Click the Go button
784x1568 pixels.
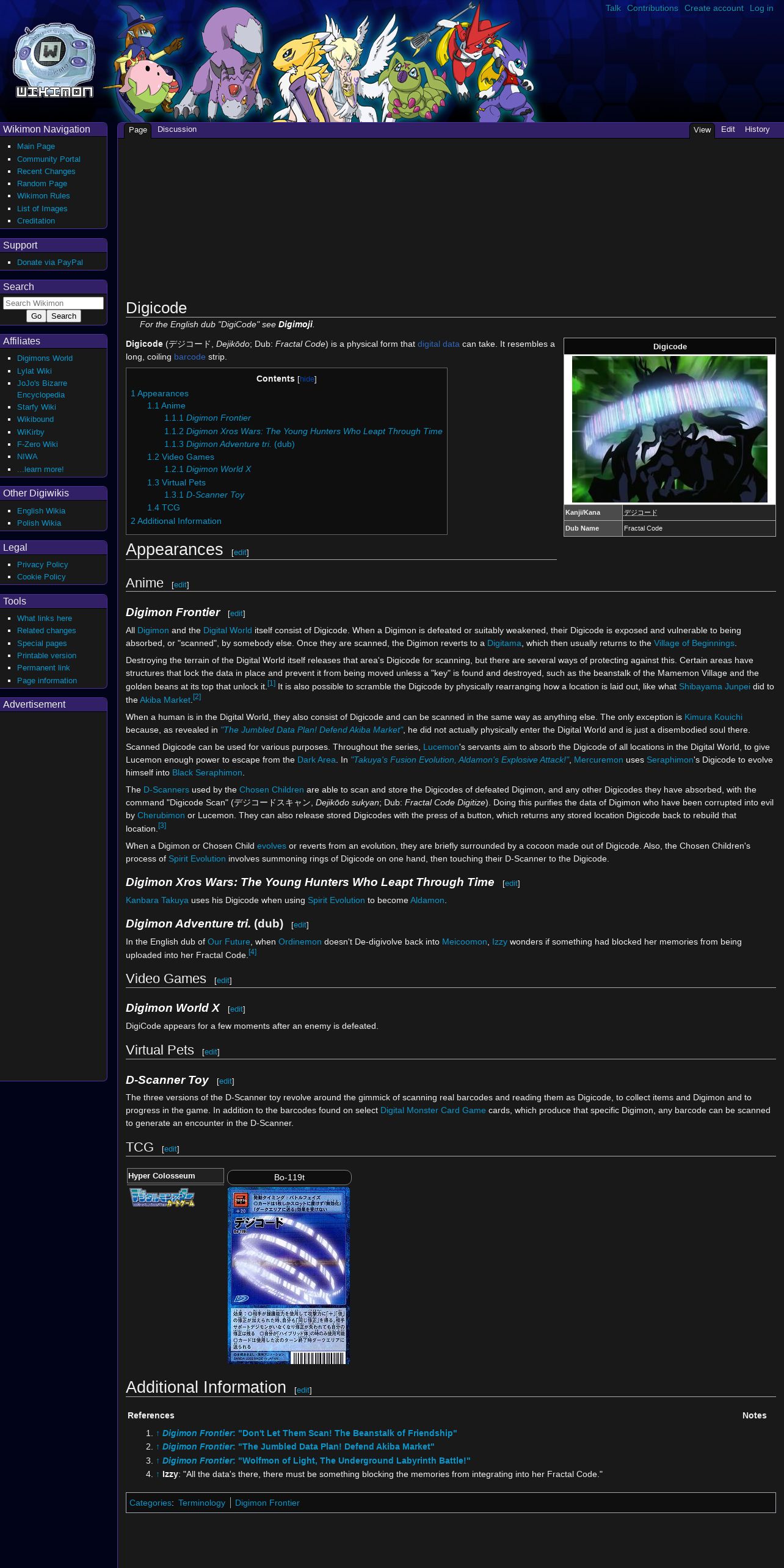click(x=37, y=316)
